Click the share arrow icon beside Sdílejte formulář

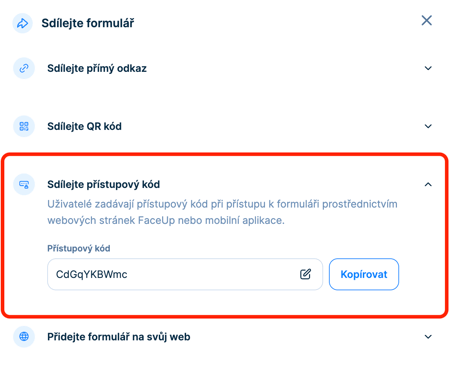point(22,23)
